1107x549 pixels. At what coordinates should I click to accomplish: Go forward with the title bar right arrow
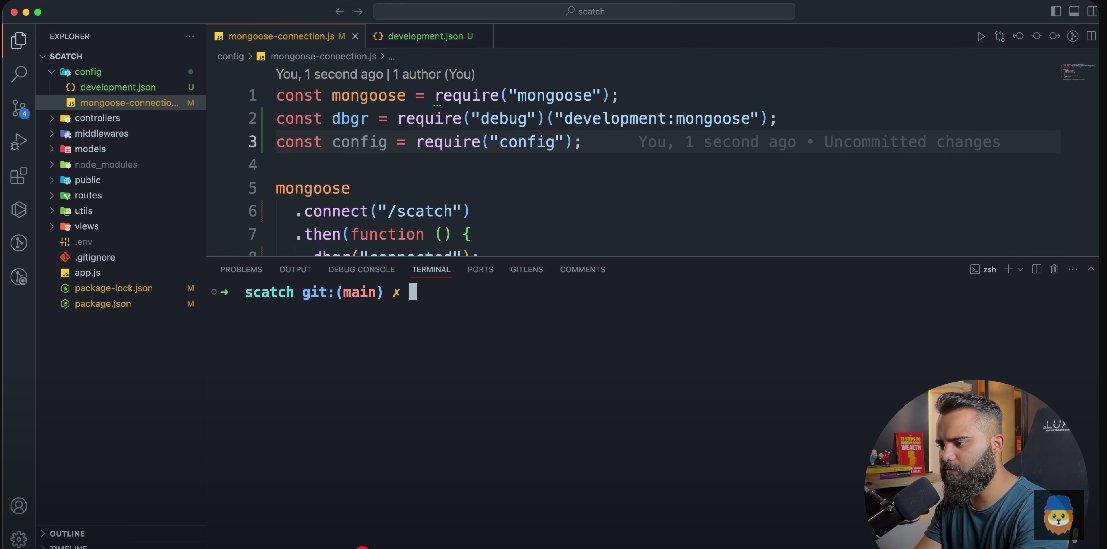358,11
